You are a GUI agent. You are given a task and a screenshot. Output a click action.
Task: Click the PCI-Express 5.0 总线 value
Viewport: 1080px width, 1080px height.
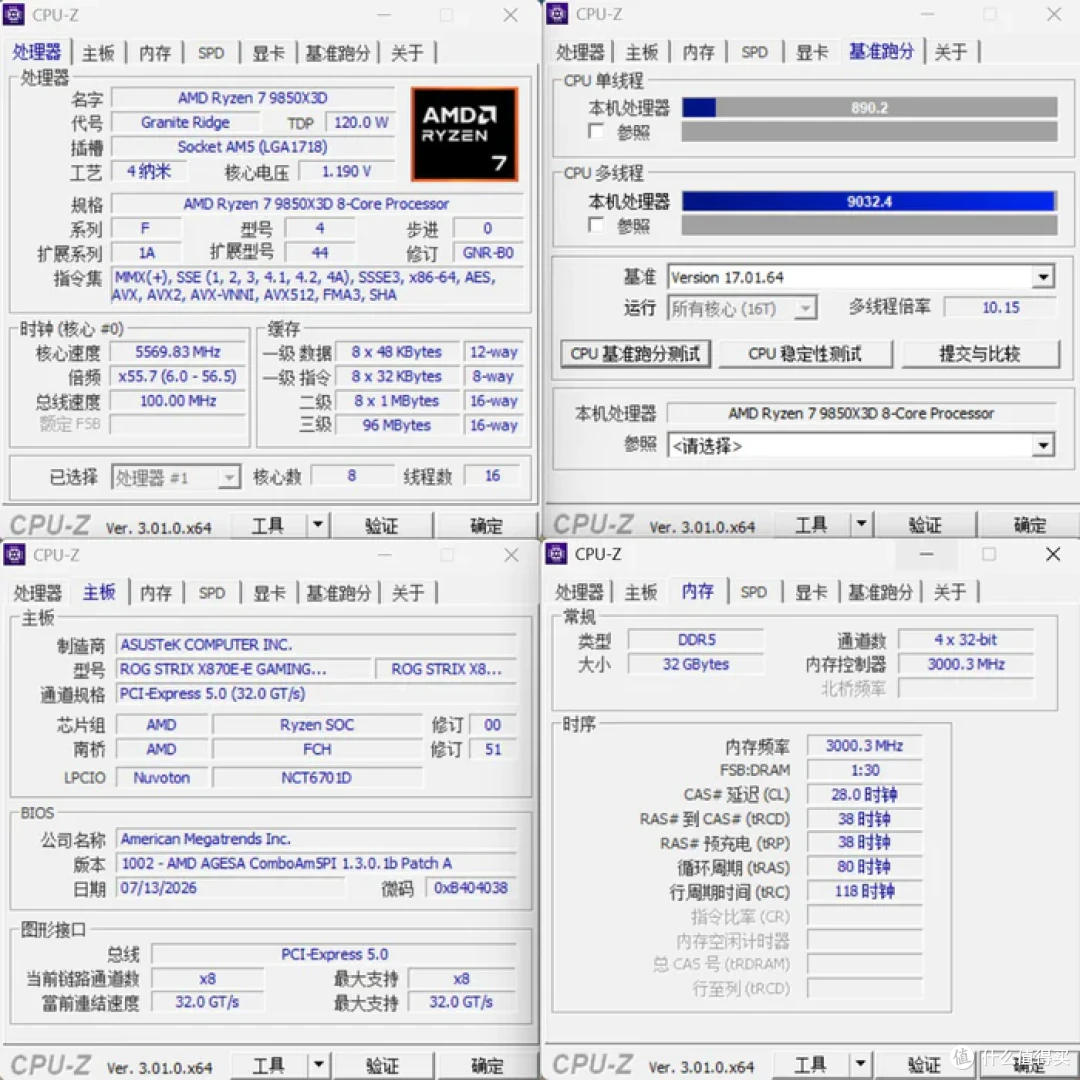334,954
